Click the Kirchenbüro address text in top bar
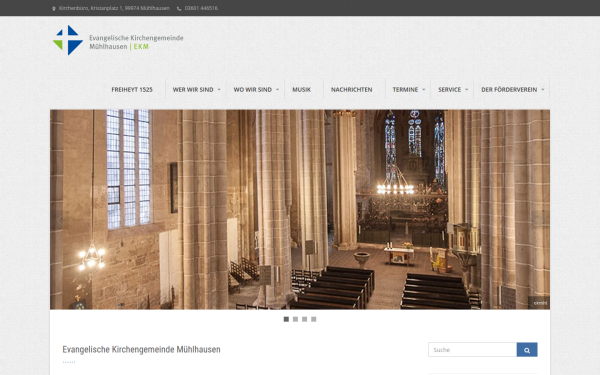Image resolution: width=600 pixels, height=375 pixels. pos(114,8)
